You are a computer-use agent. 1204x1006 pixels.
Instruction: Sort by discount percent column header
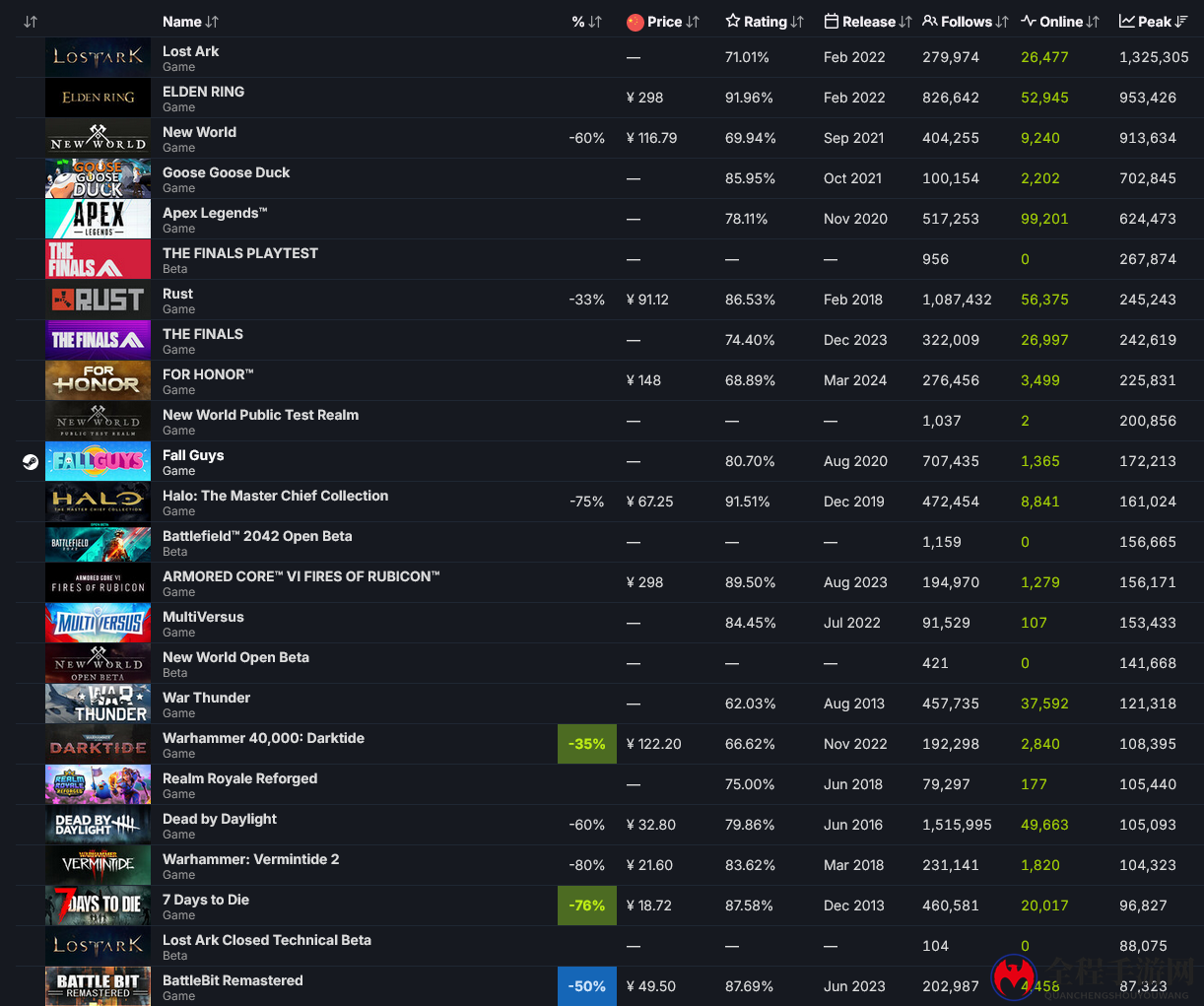[x=586, y=22]
